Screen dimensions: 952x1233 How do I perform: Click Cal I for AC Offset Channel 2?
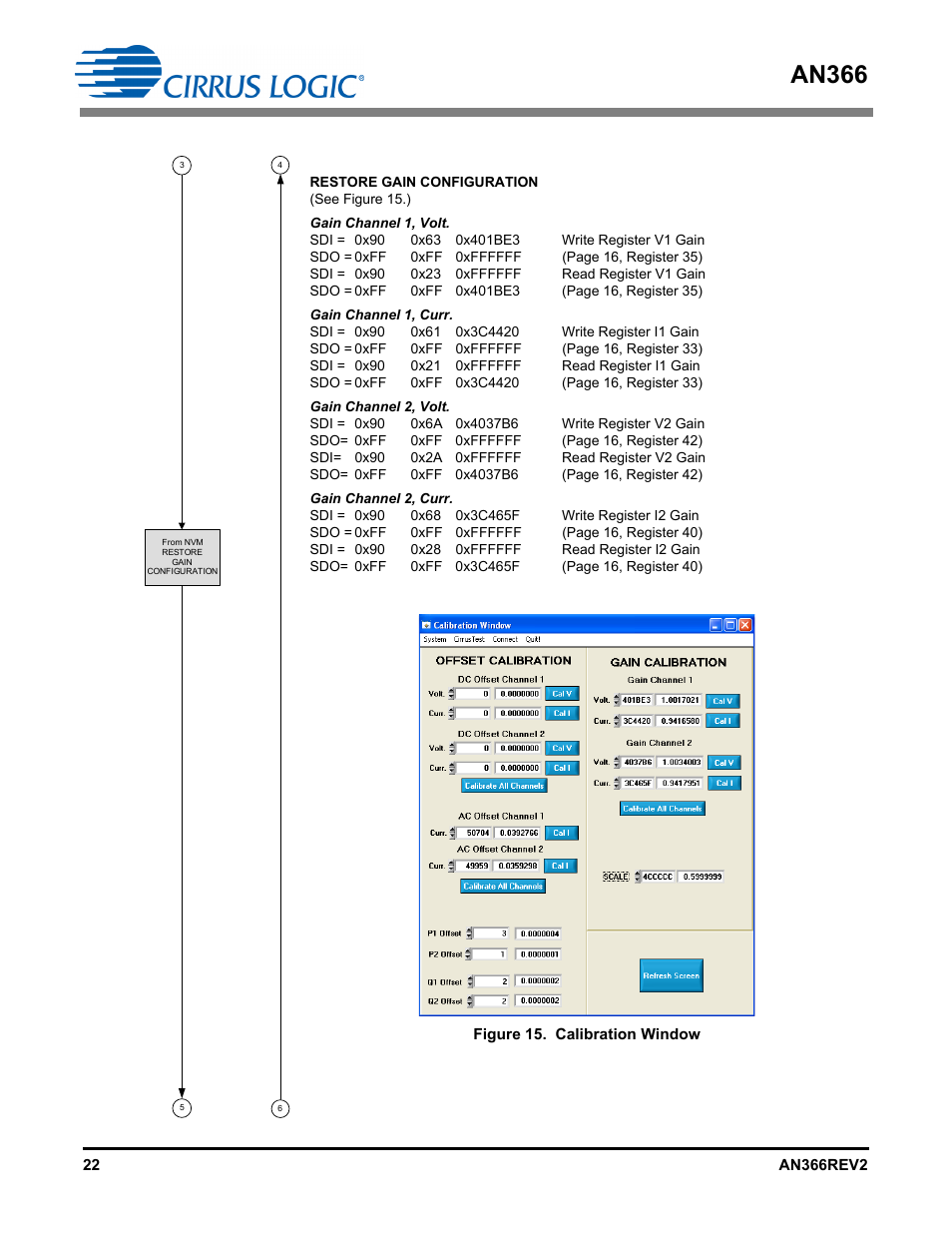point(561,866)
